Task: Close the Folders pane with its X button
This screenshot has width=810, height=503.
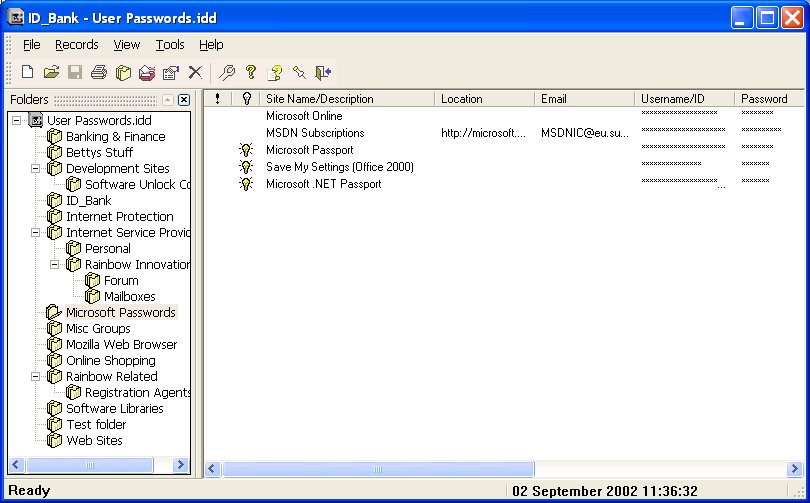Action: click(184, 100)
